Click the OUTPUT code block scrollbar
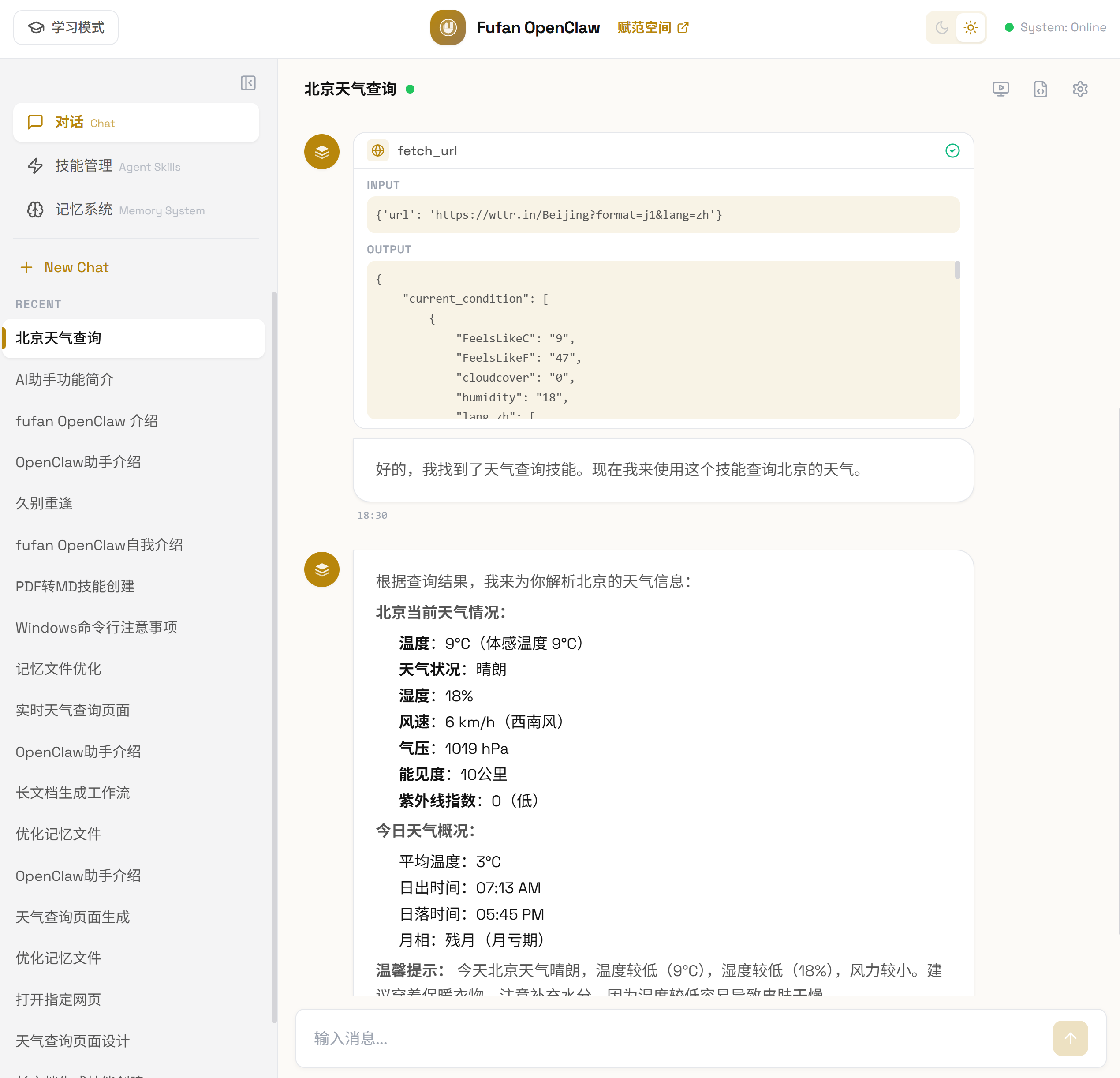Screen dimensions: 1120x1078 click(957, 270)
